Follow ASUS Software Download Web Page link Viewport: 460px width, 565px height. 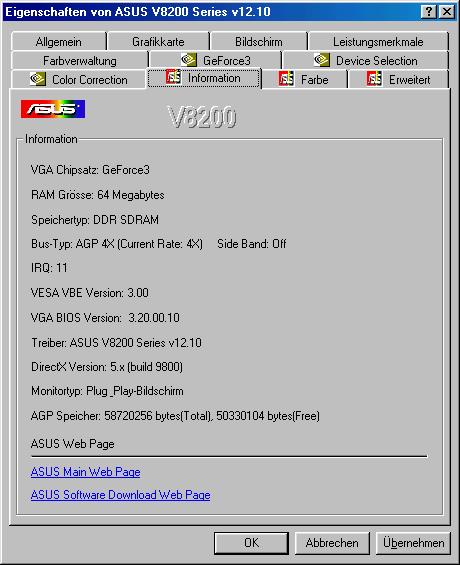pyautogui.click(x=120, y=495)
